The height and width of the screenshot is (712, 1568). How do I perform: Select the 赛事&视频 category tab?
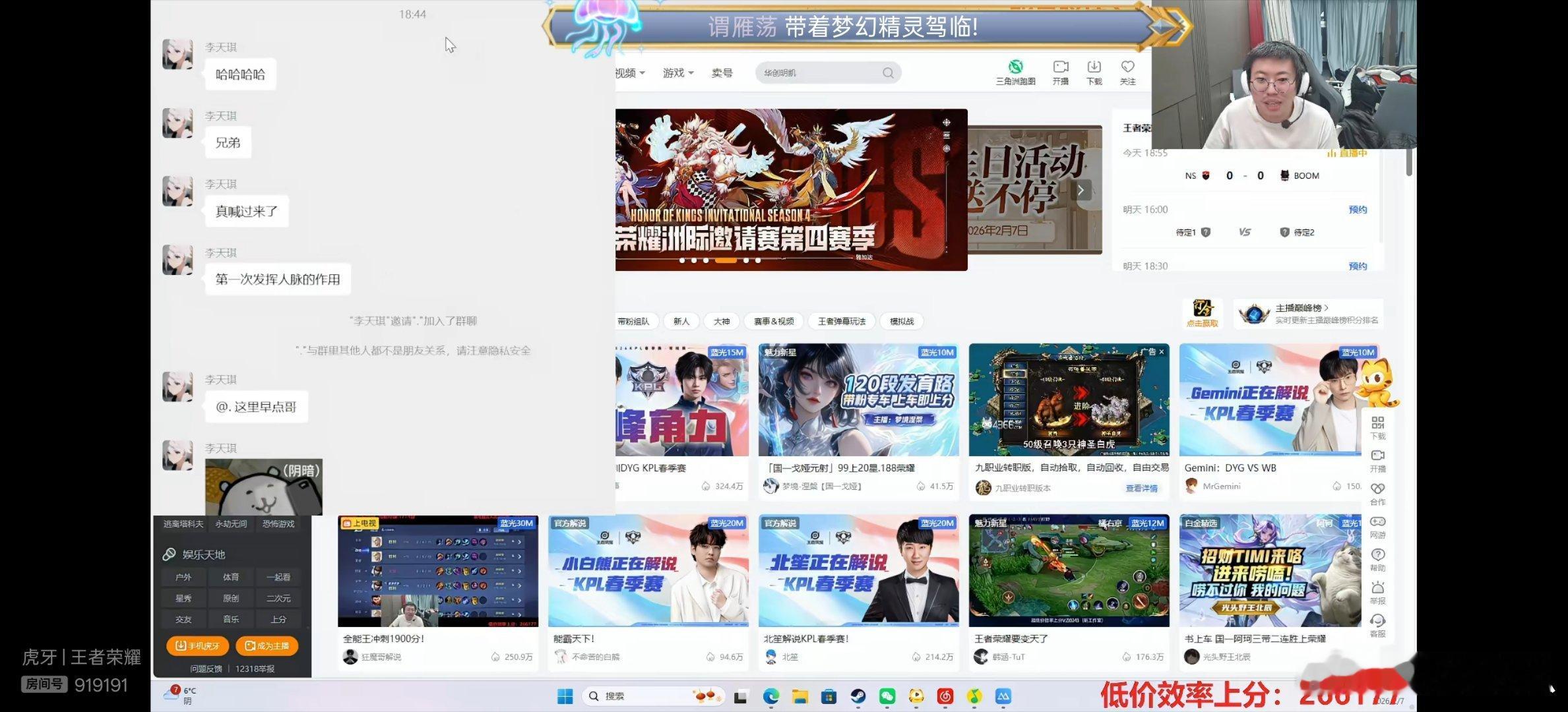click(773, 321)
